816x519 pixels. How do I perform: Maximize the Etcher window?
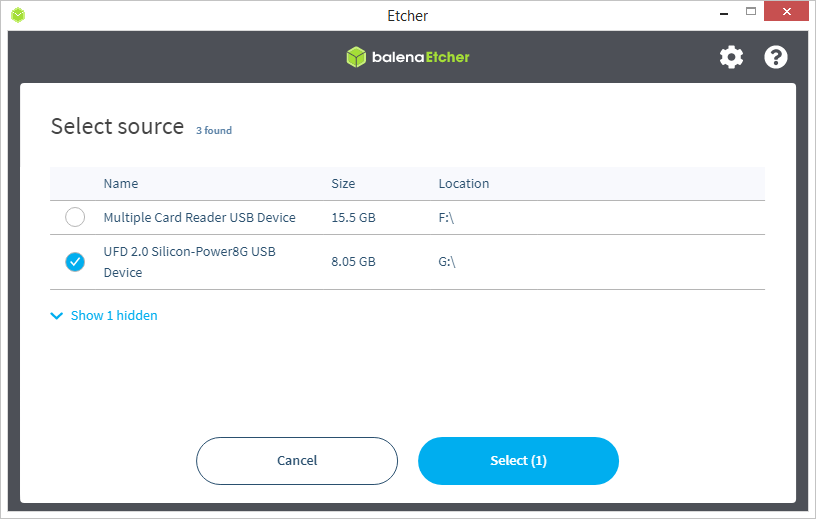(x=750, y=14)
